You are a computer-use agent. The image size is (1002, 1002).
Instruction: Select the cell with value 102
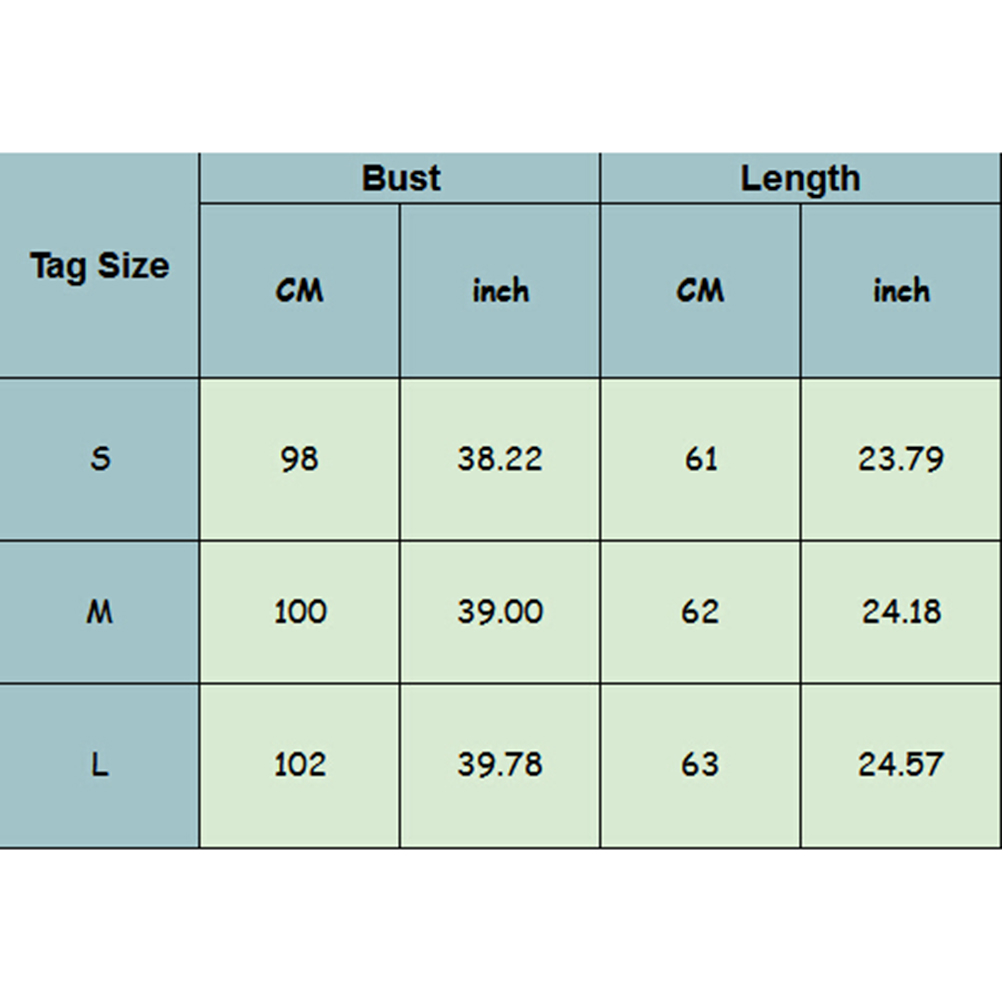pos(299,765)
